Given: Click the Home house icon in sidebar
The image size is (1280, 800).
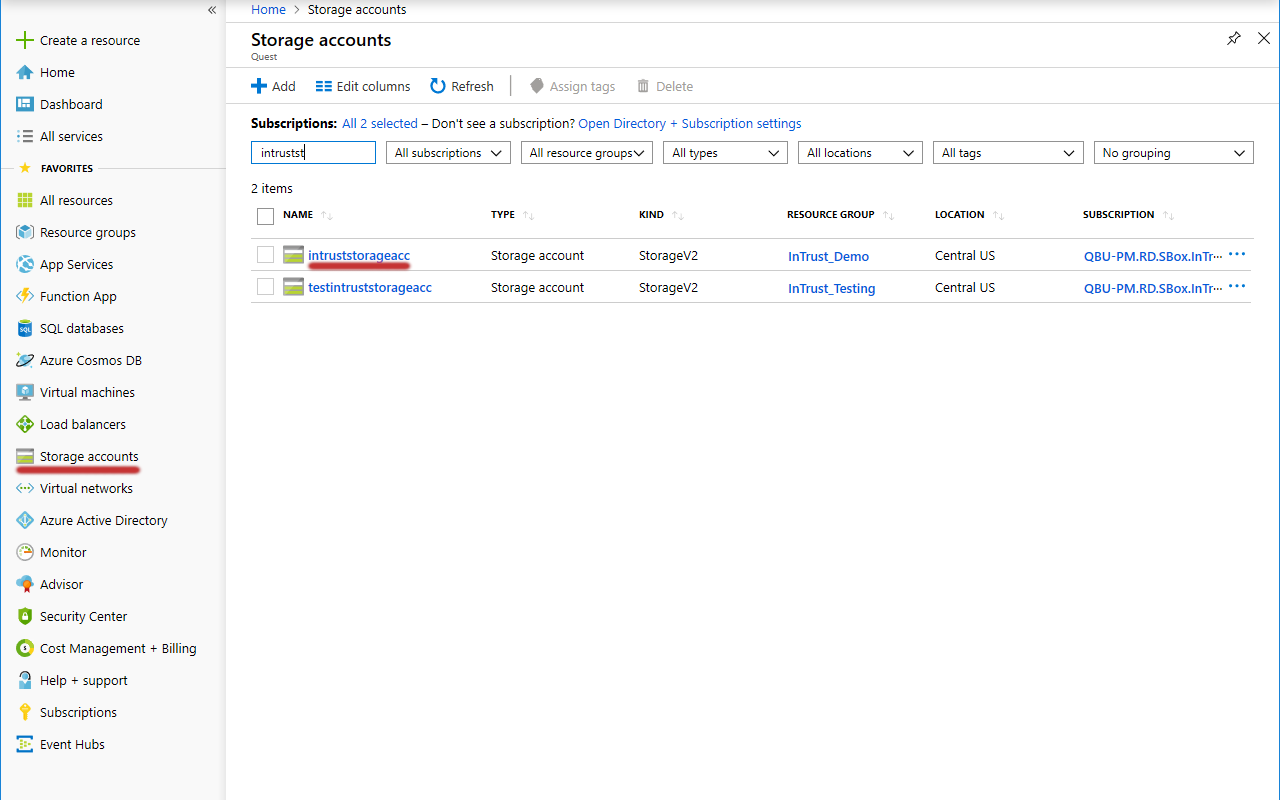Looking at the screenshot, I should point(25,73).
